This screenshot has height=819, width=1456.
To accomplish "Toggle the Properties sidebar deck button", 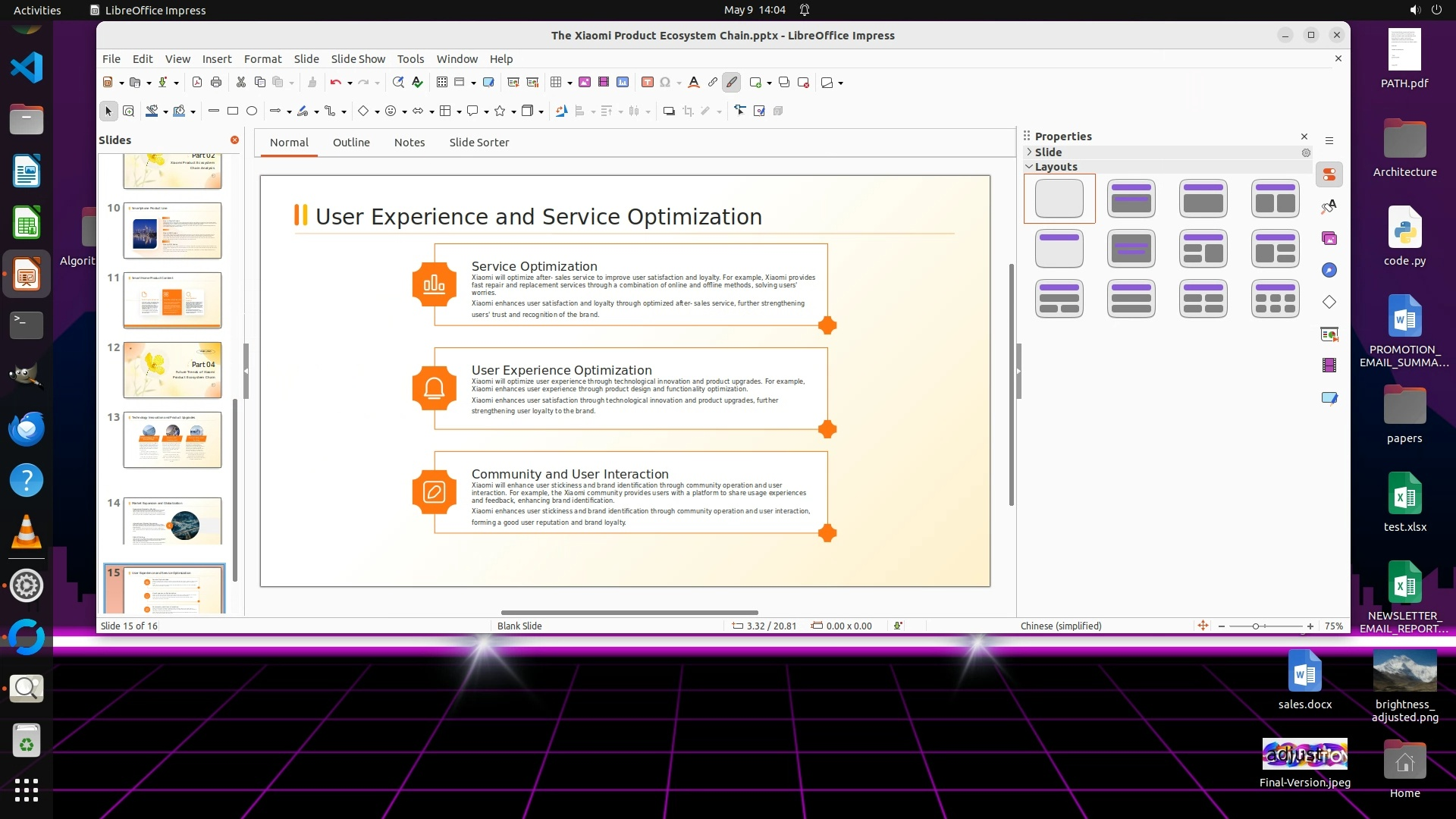I will (x=1329, y=175).
